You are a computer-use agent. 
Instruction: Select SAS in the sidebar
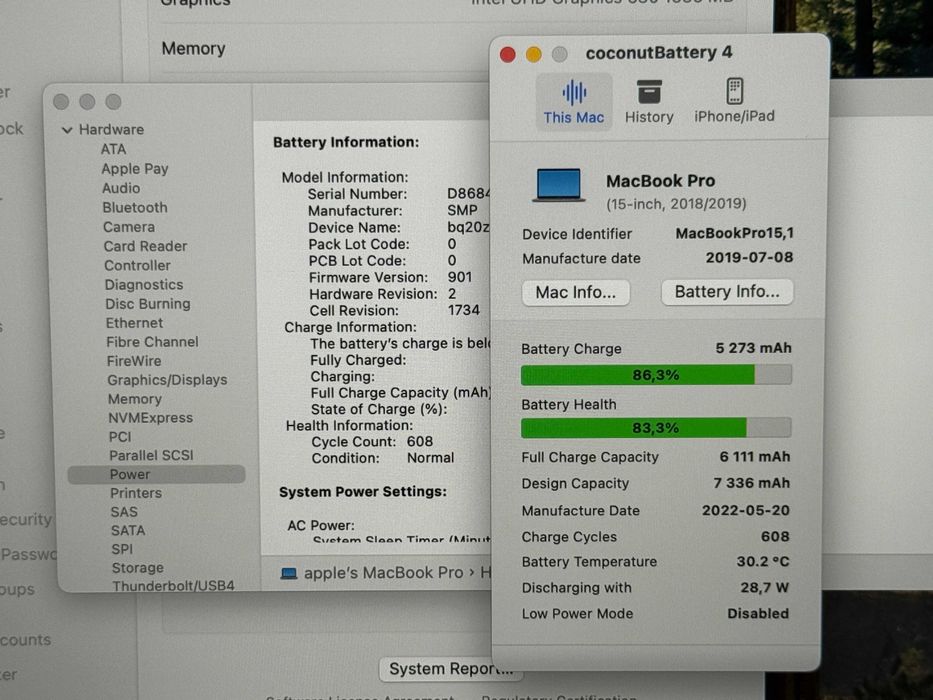click(124, 512)
